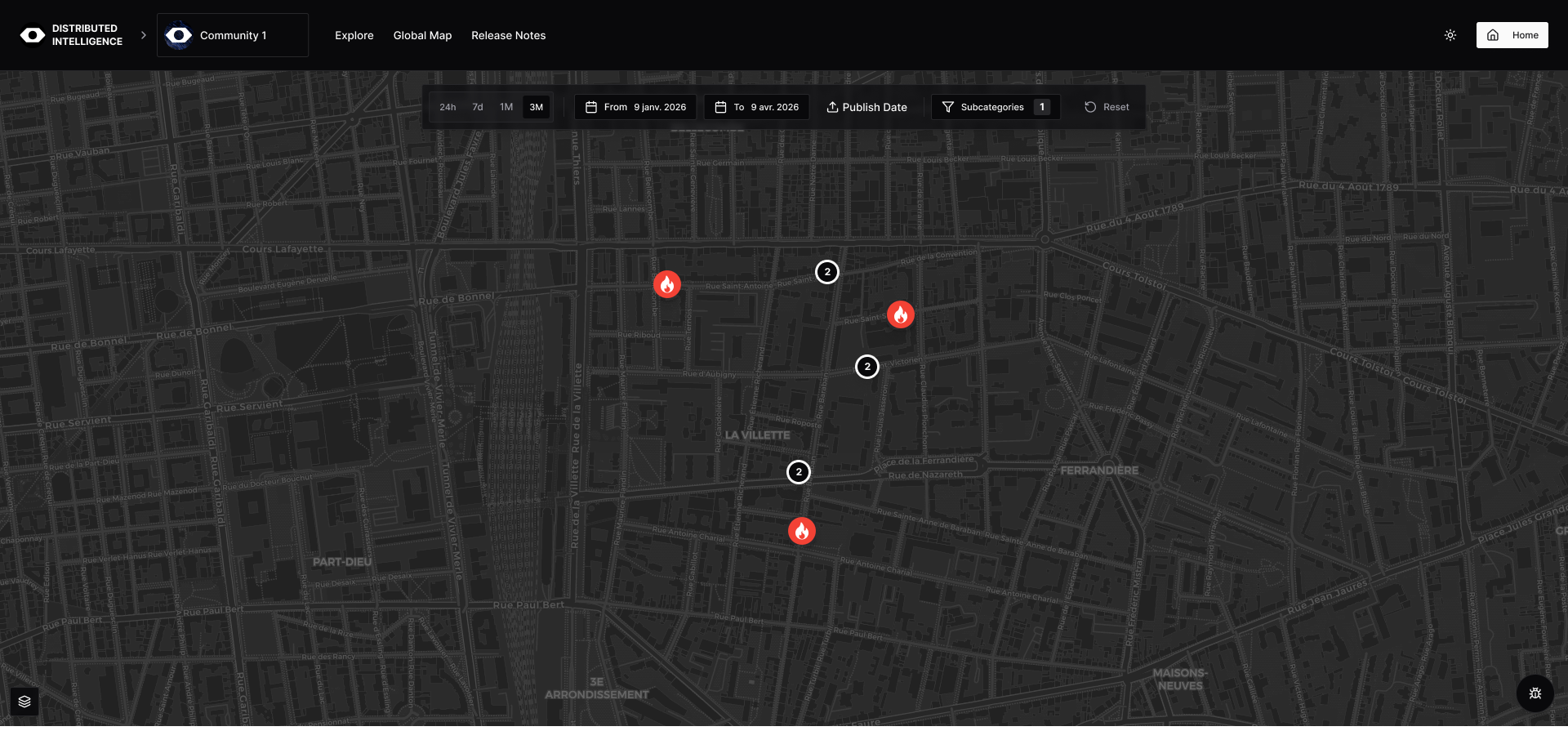Reset the map filters

pyautogui.click(x=1107, y=107)
